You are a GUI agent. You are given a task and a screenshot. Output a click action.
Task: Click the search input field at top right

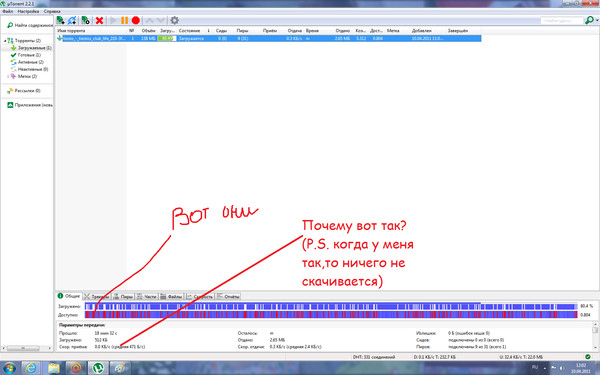tap(562, 21)
